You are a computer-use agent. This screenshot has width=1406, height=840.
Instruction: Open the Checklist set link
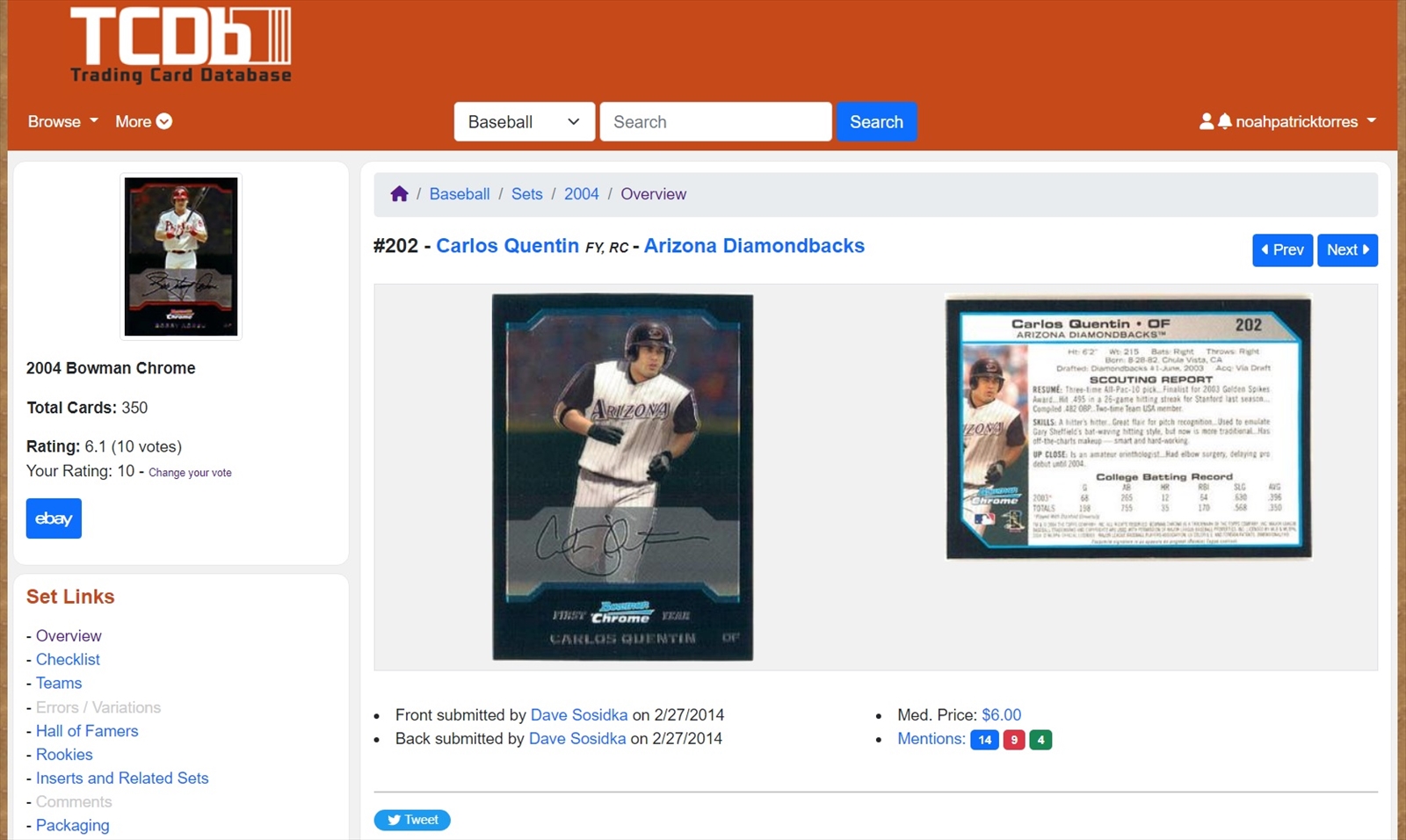[68, 659]
